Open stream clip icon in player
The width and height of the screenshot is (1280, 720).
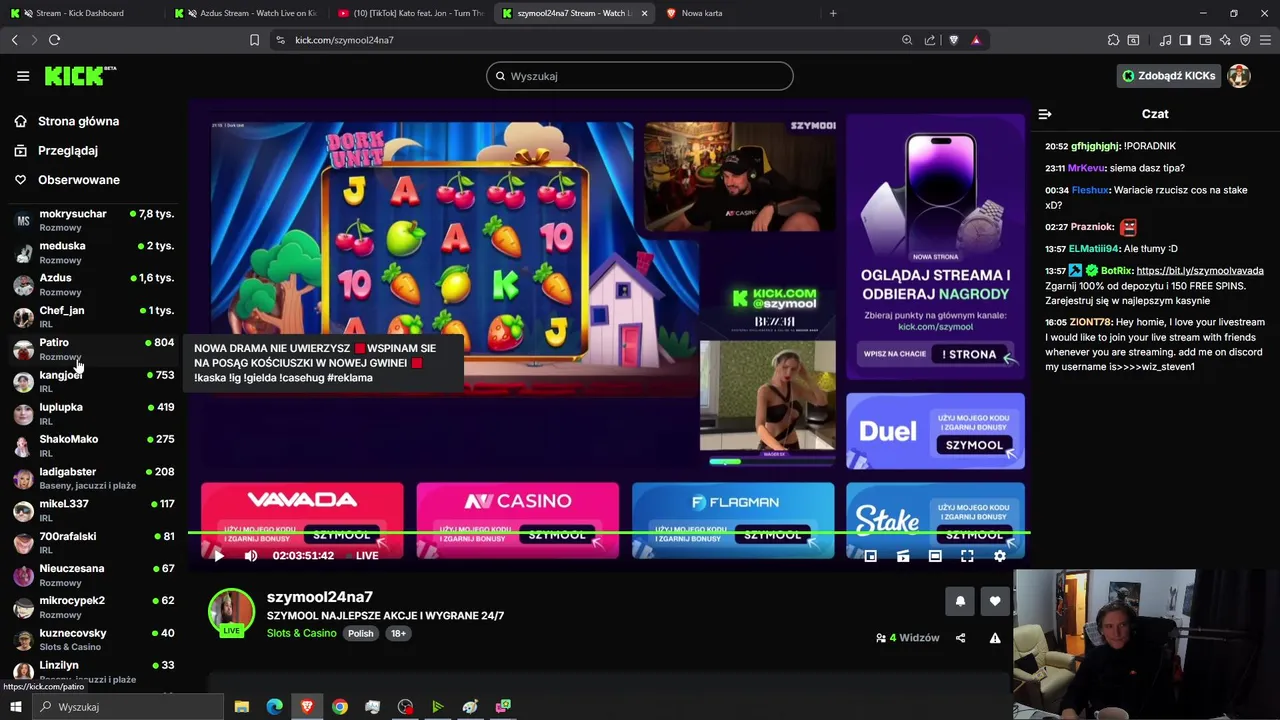click(903, 556)
